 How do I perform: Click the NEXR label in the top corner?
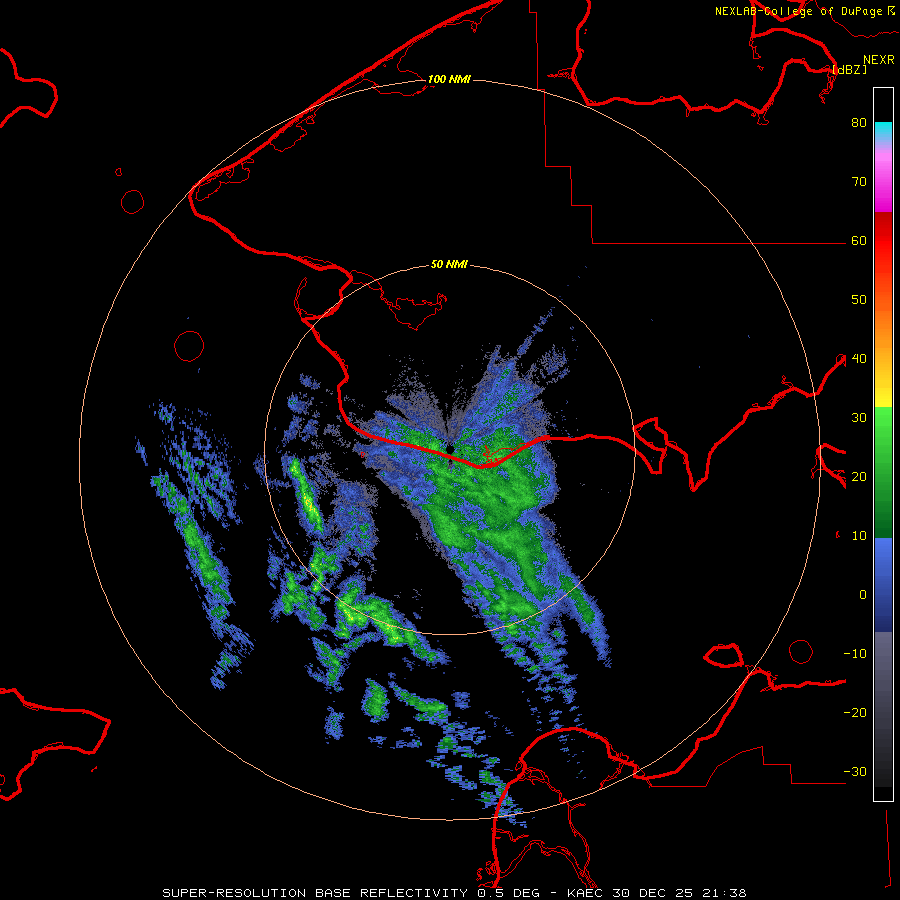tap(879, 60)
